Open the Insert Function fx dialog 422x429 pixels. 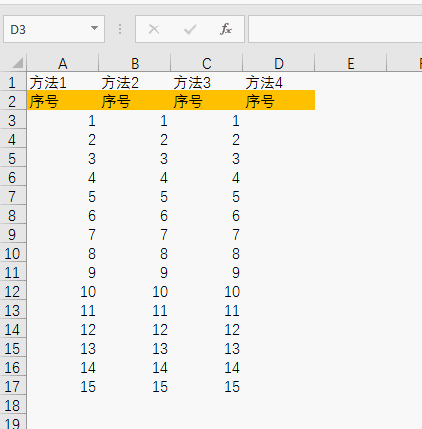click(x=226, y=29)
